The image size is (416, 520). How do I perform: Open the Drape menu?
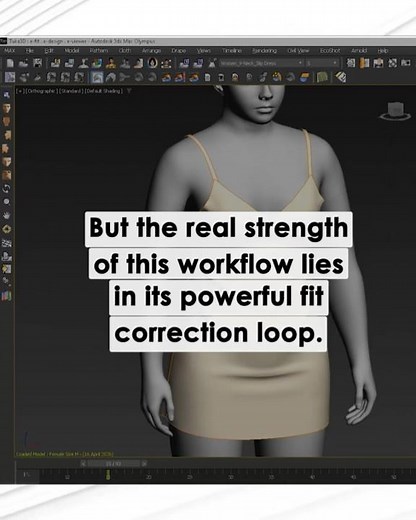(x=178, y=51)
